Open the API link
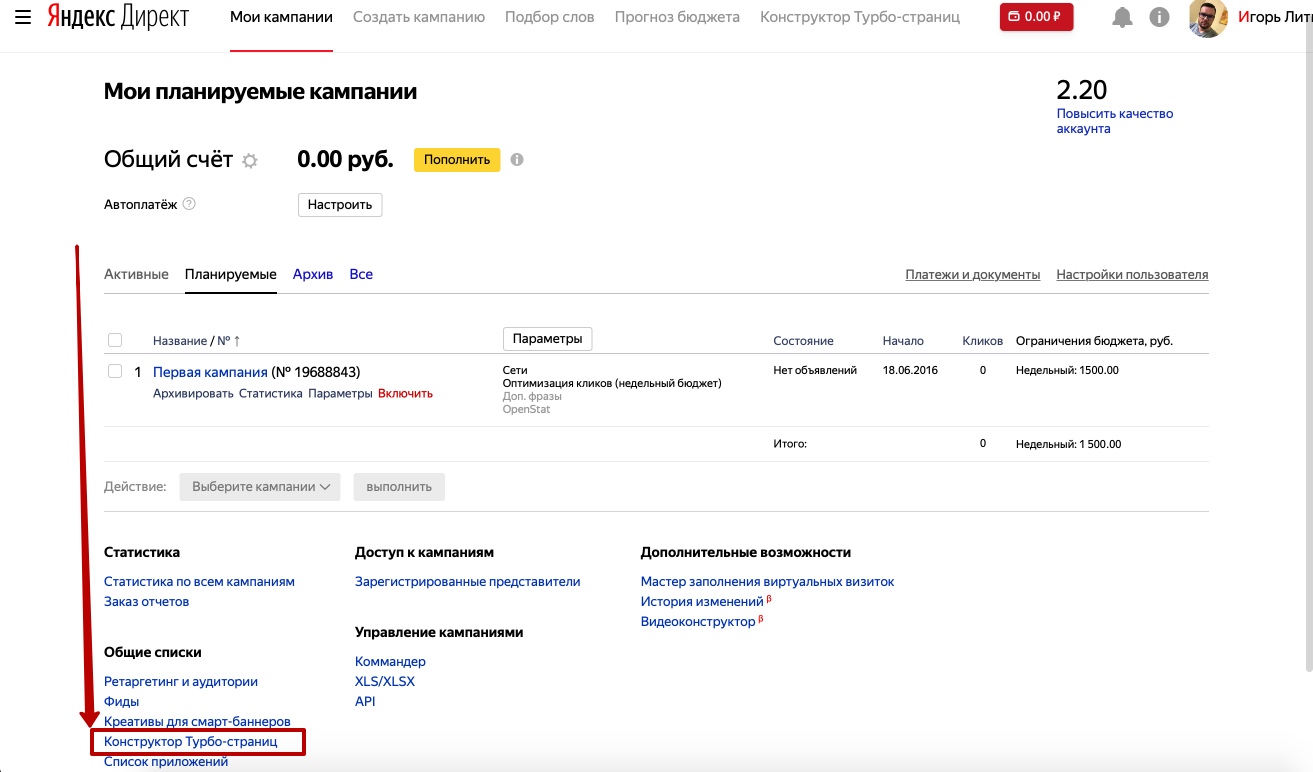Image resolution: width=1313 pixels, height=772 pixels. pyautogui.click(x=365, y=701)
